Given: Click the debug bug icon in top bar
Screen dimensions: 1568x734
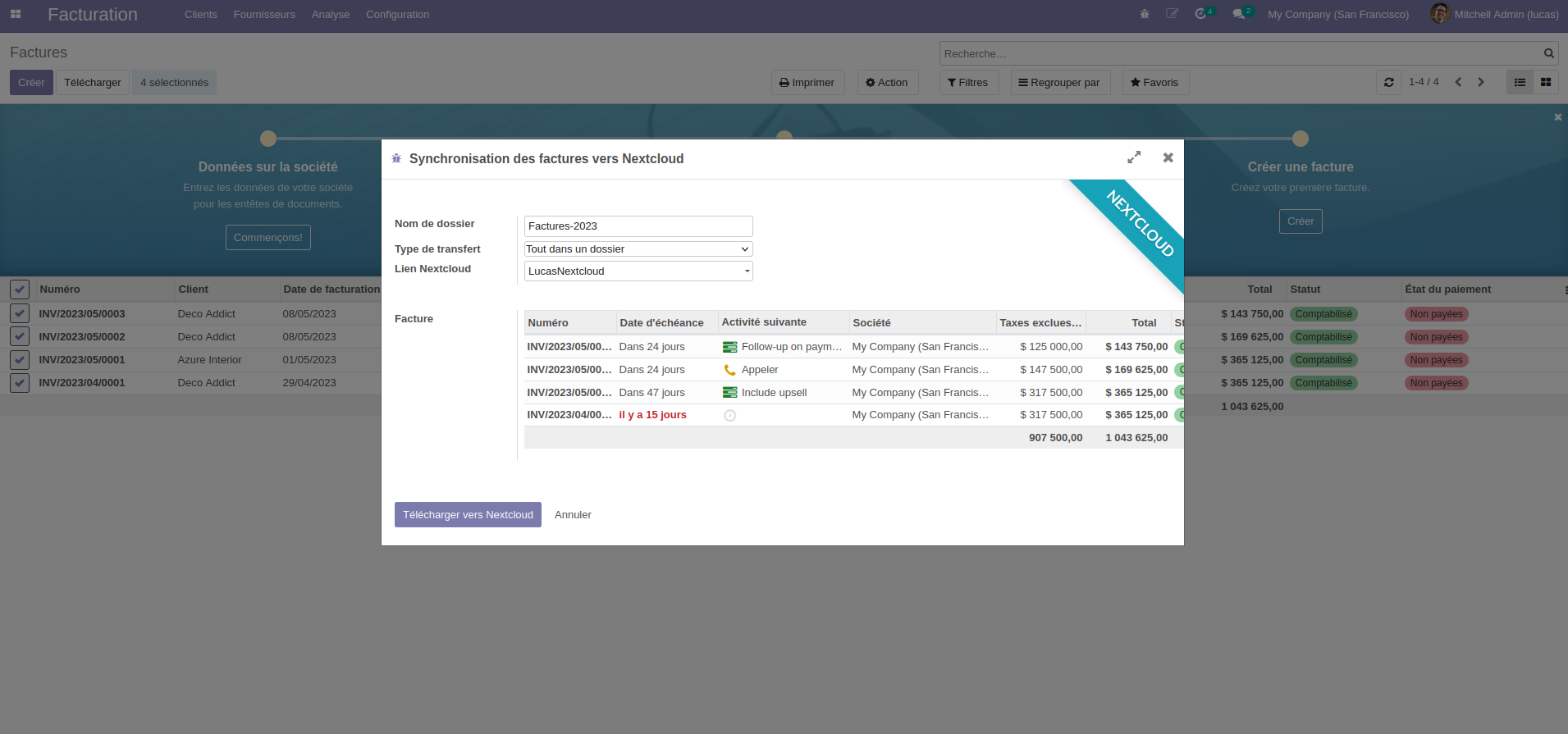Looking at the screenshot, I should (1145, 14).
